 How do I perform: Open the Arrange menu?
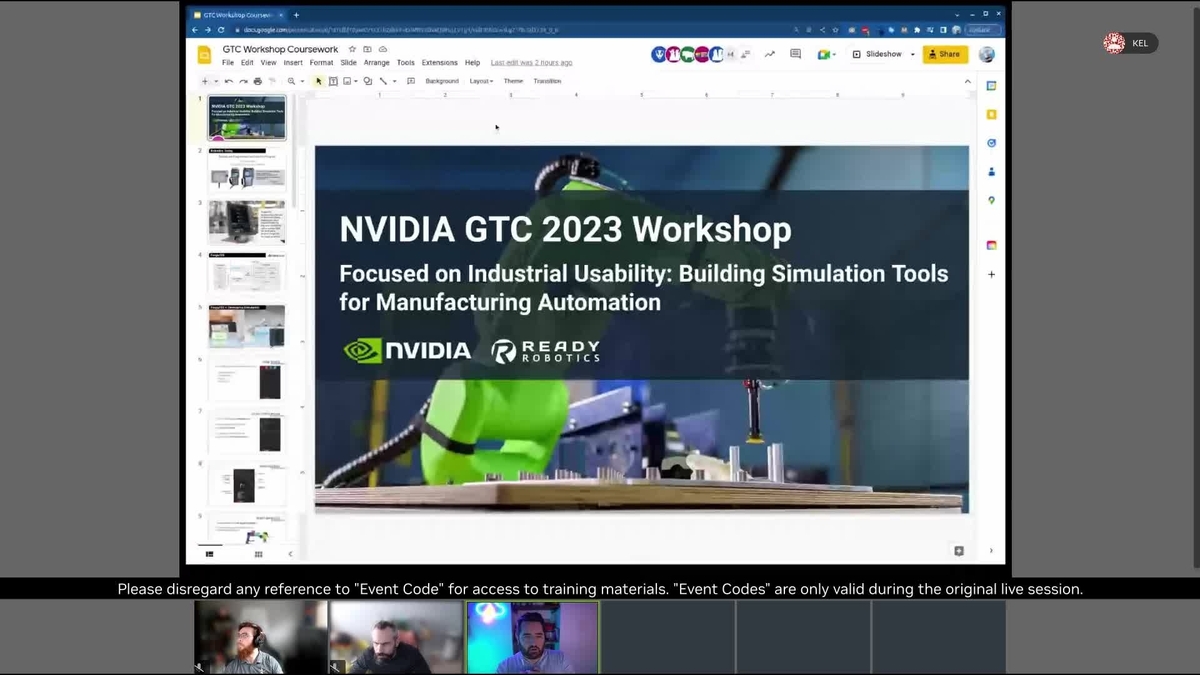pos(376,63)
